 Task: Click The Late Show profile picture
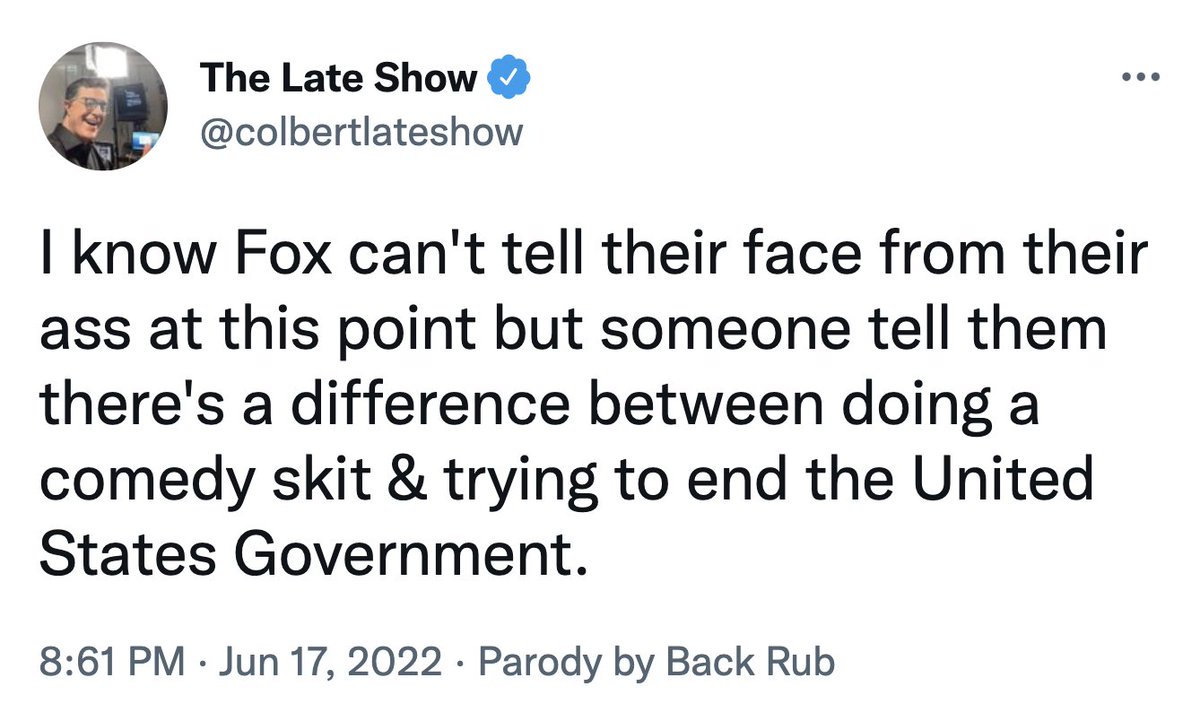(103, 104)
